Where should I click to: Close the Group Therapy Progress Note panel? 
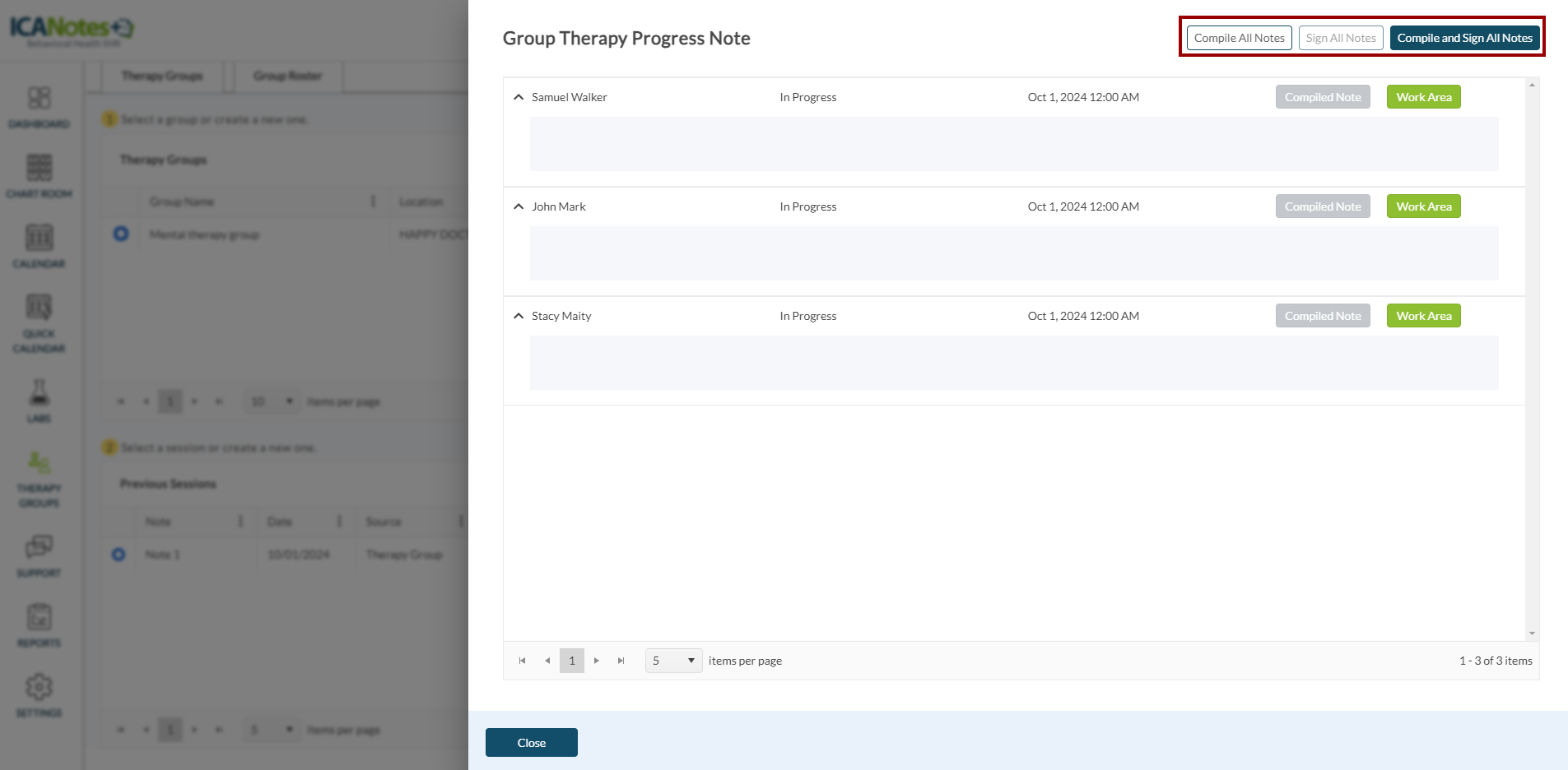532,742
